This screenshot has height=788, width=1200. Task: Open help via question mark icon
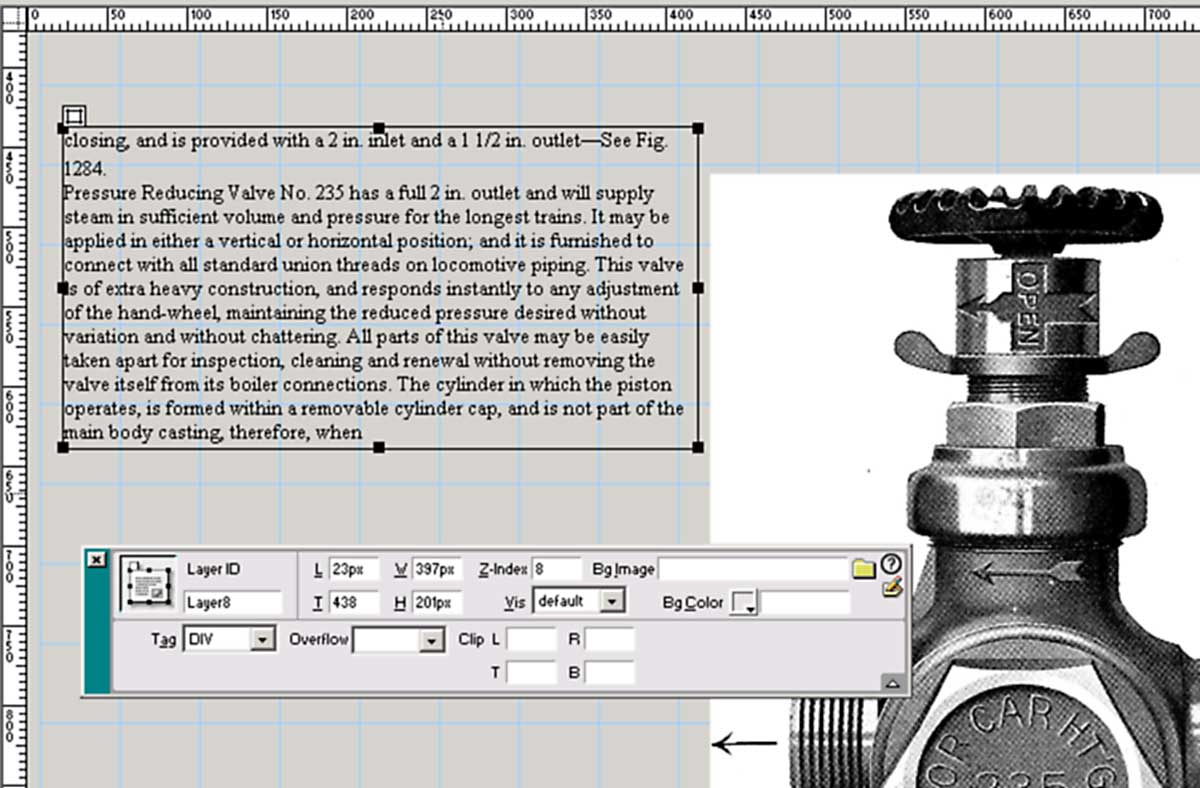tap(890, 564)
